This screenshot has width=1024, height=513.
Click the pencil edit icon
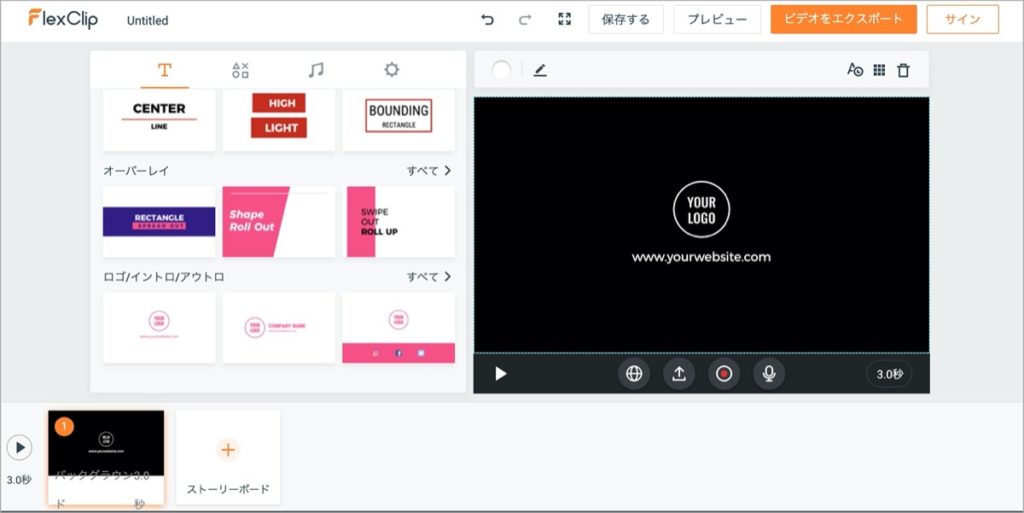pos(539,70)
